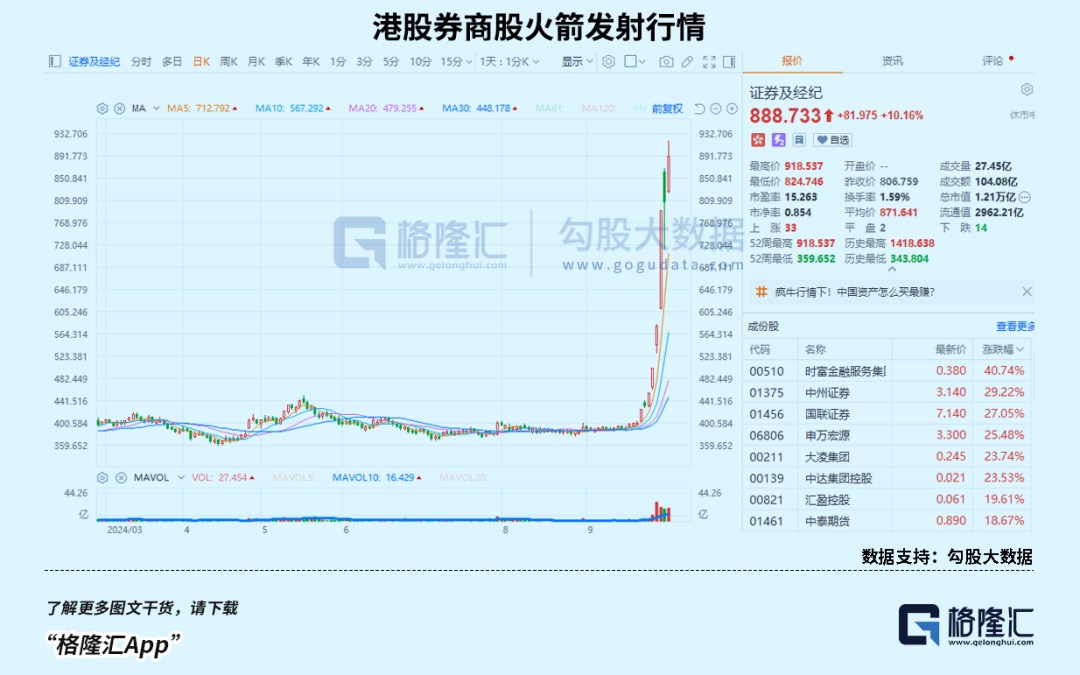
Task: Enable the faded MAVOL5 line
Action: 293,477
